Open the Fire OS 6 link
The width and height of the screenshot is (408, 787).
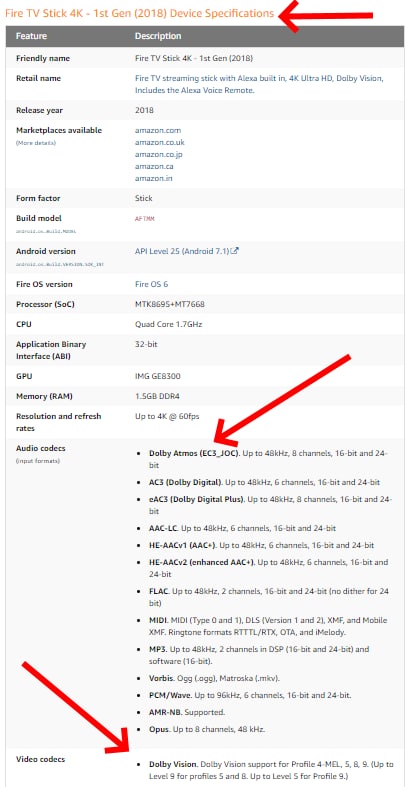[x=152, y=284]
